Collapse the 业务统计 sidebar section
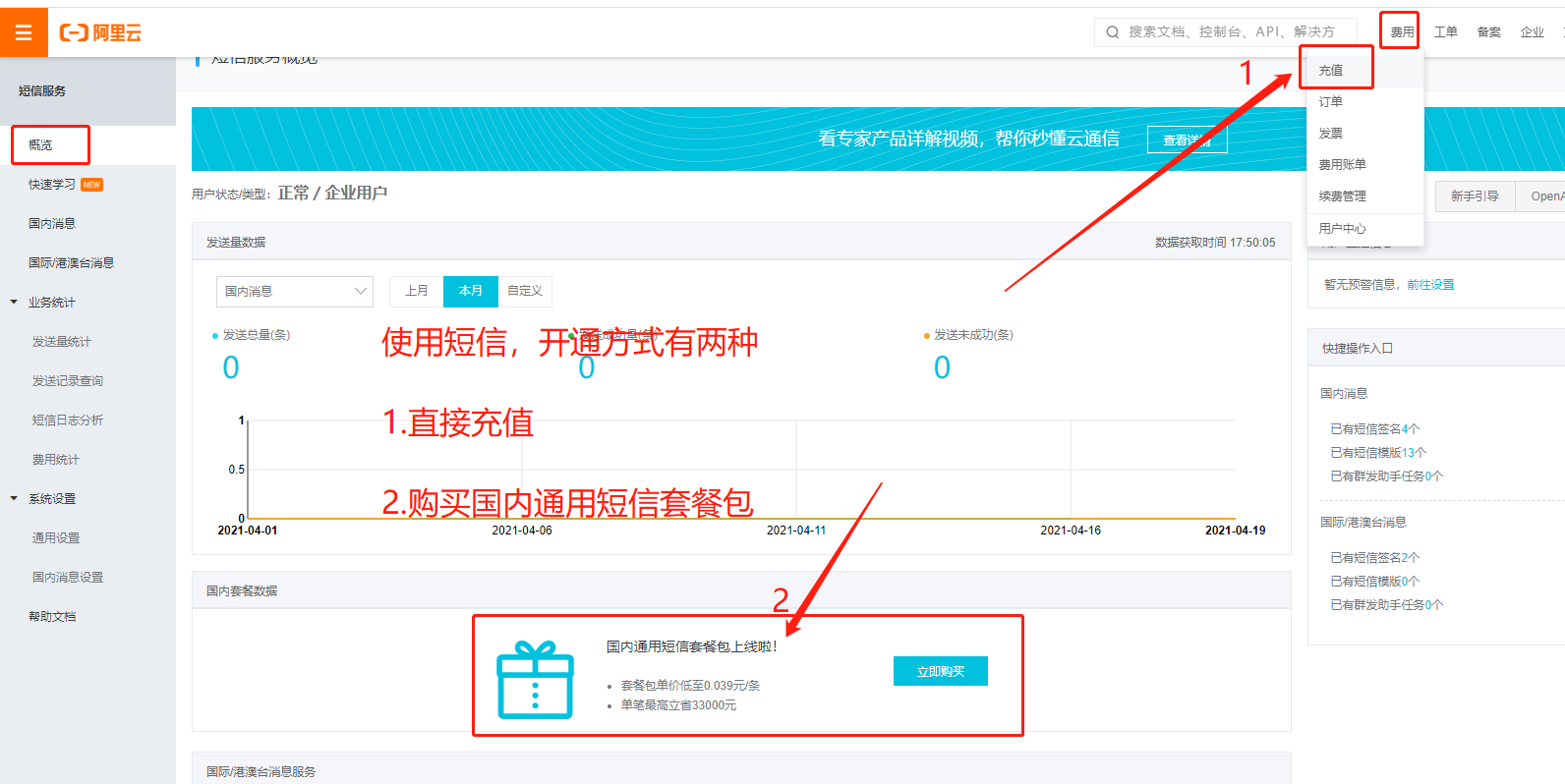This screenshot has width=1565, height=784. pos(14,303)
